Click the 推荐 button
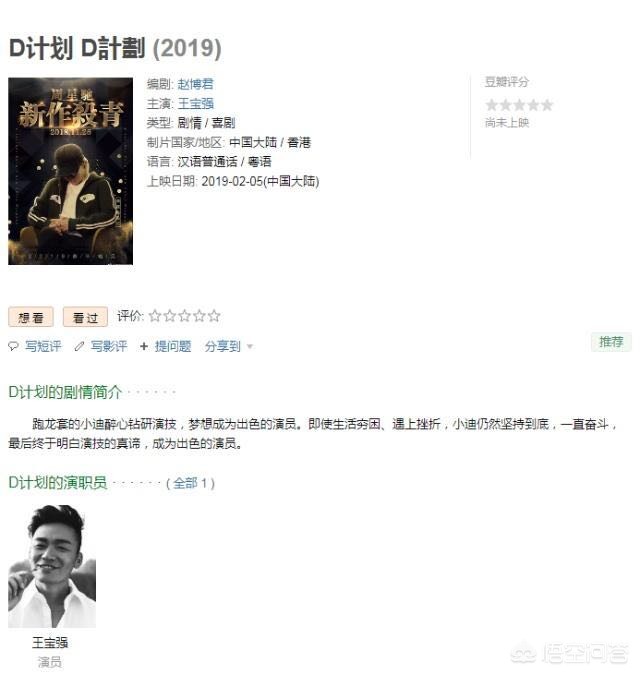This screenshot has width=640, height=675. click(611, 342)
